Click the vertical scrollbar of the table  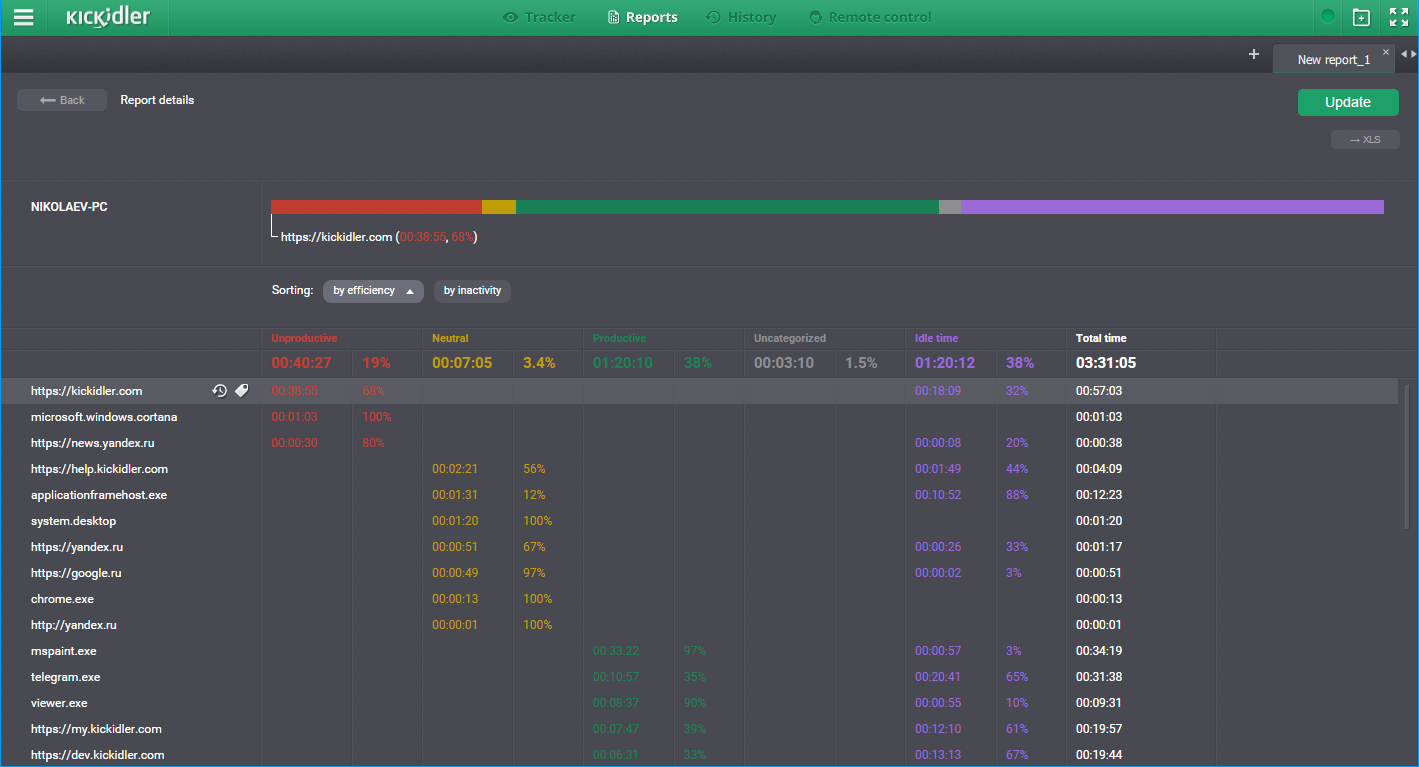(x=1409, y=456)
